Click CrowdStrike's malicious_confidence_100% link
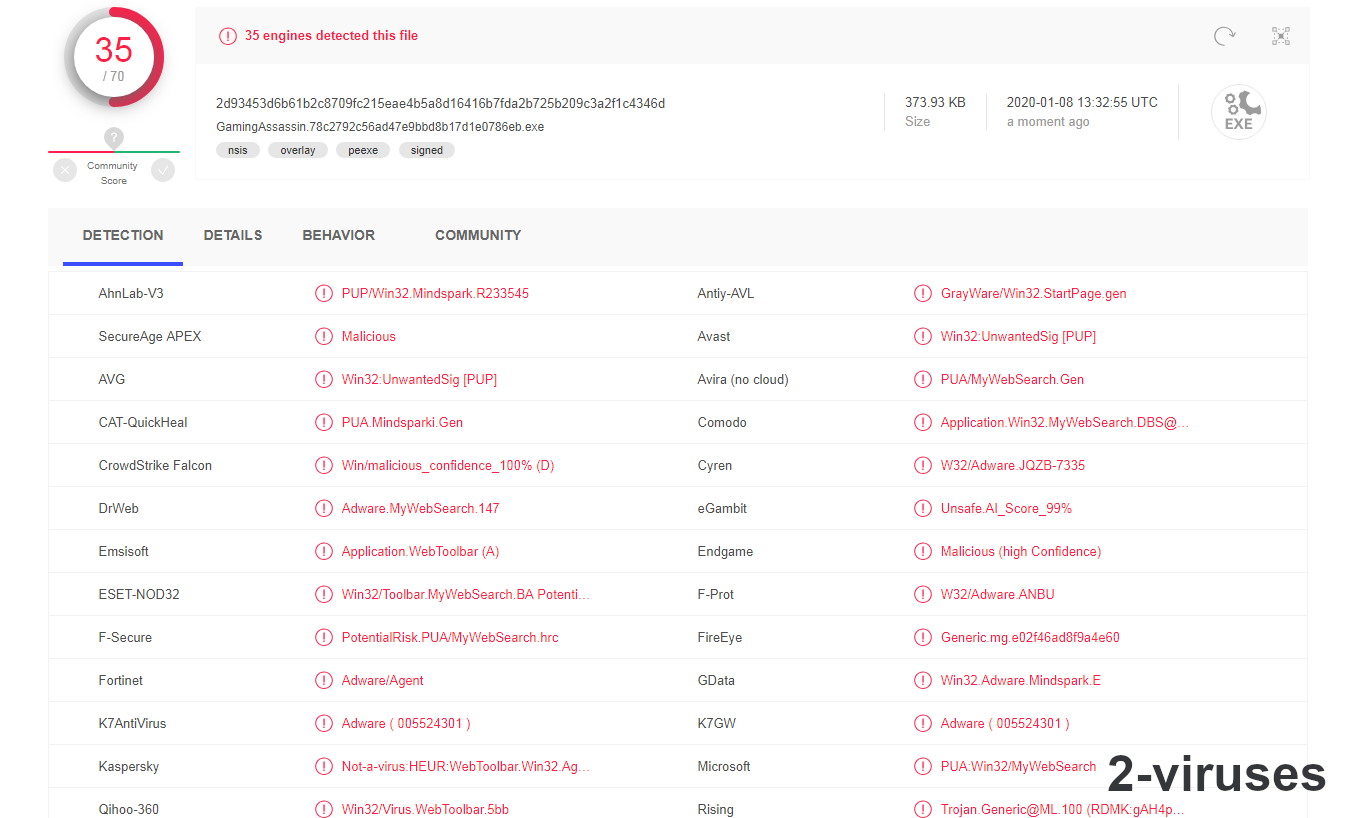Viewport: 1358px width, 818px height. tap(448, 465)
